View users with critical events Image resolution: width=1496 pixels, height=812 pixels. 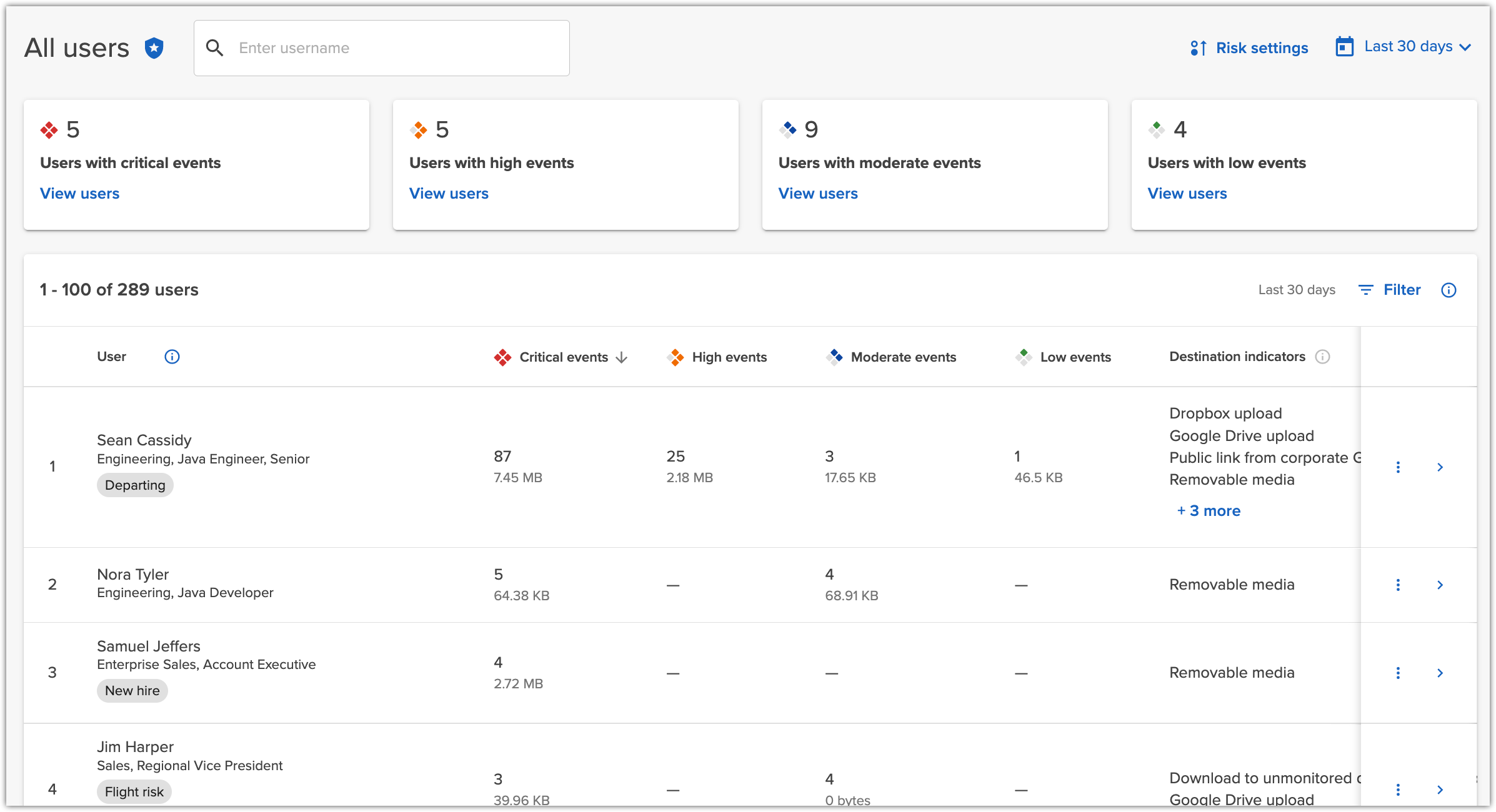click(79, 194)
